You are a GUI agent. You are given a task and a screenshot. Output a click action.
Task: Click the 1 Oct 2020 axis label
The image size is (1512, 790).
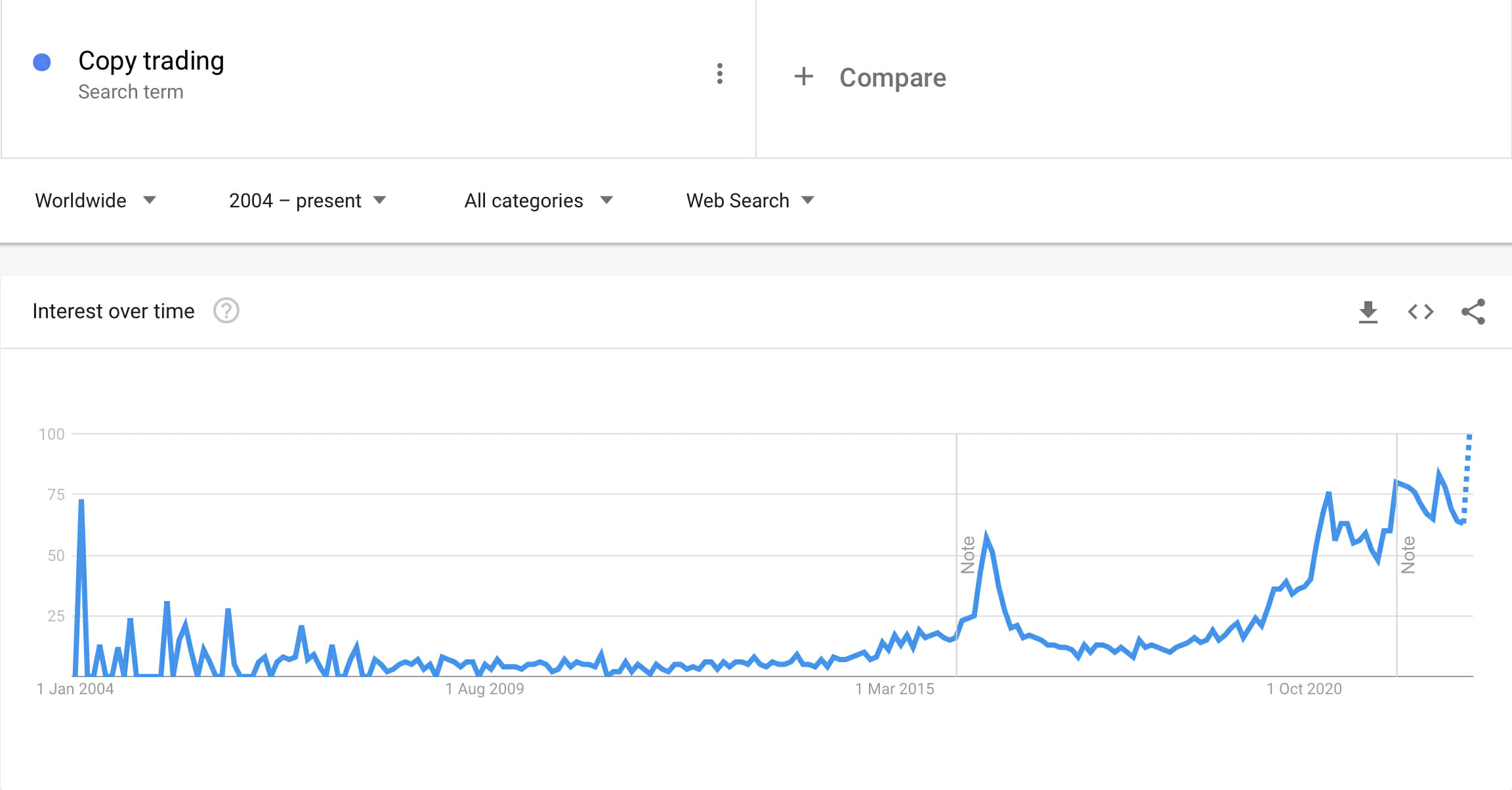[x=1304, y=689]
